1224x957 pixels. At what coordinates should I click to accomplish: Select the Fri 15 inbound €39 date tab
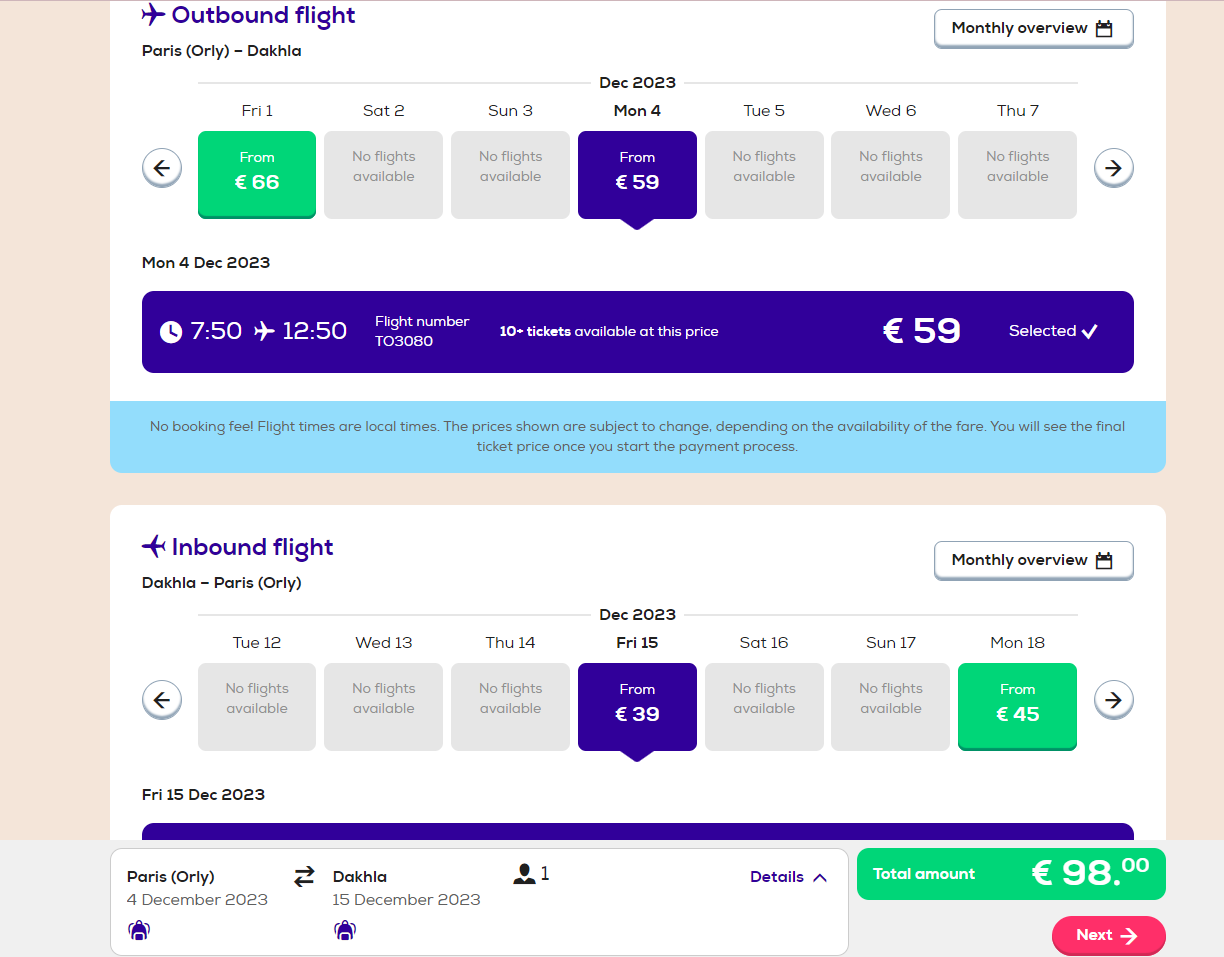[637, 706]
